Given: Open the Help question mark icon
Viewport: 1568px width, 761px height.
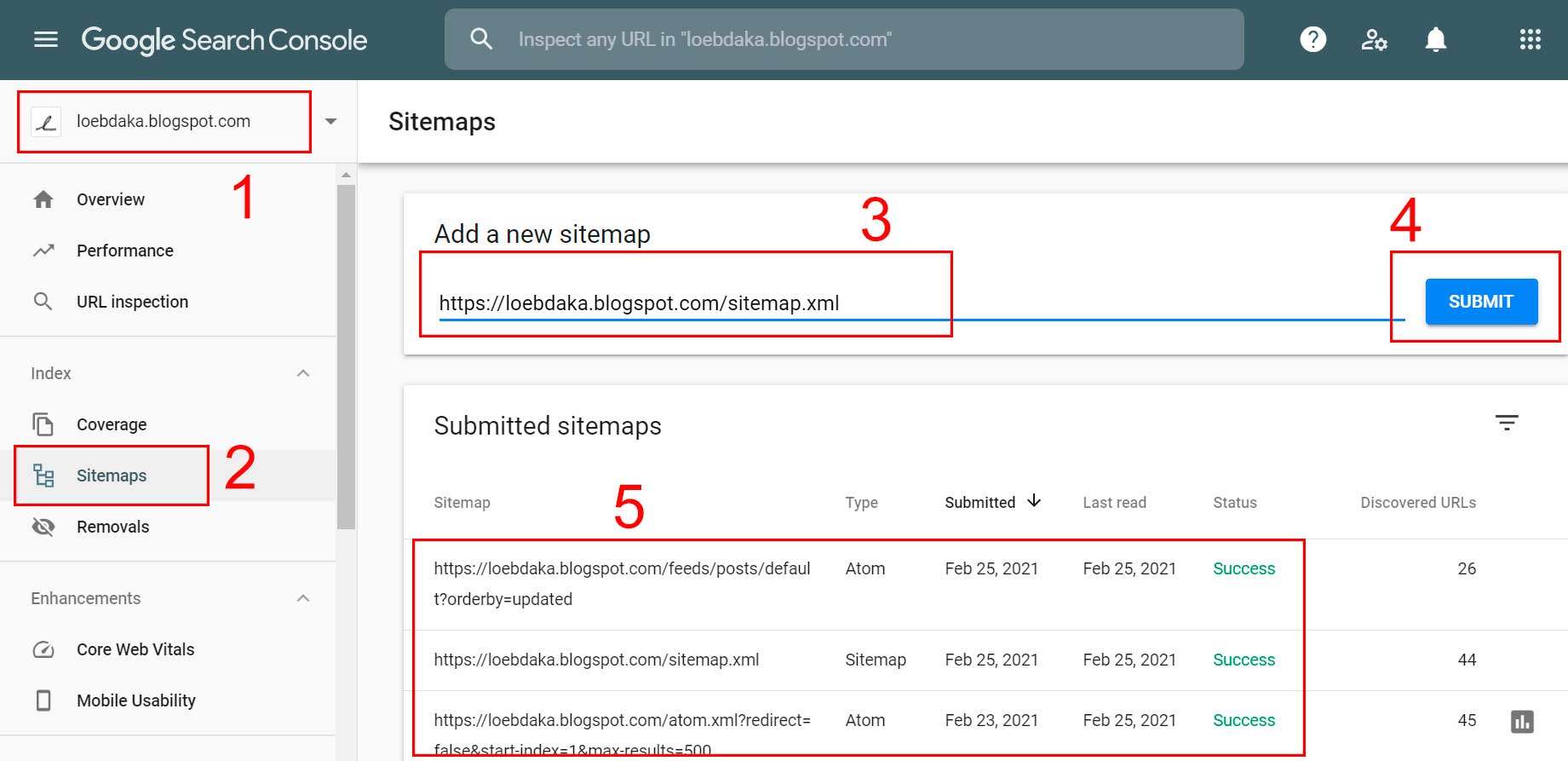Looking at the screenshot, I should pyautogui.click(x=1312, y=39).
